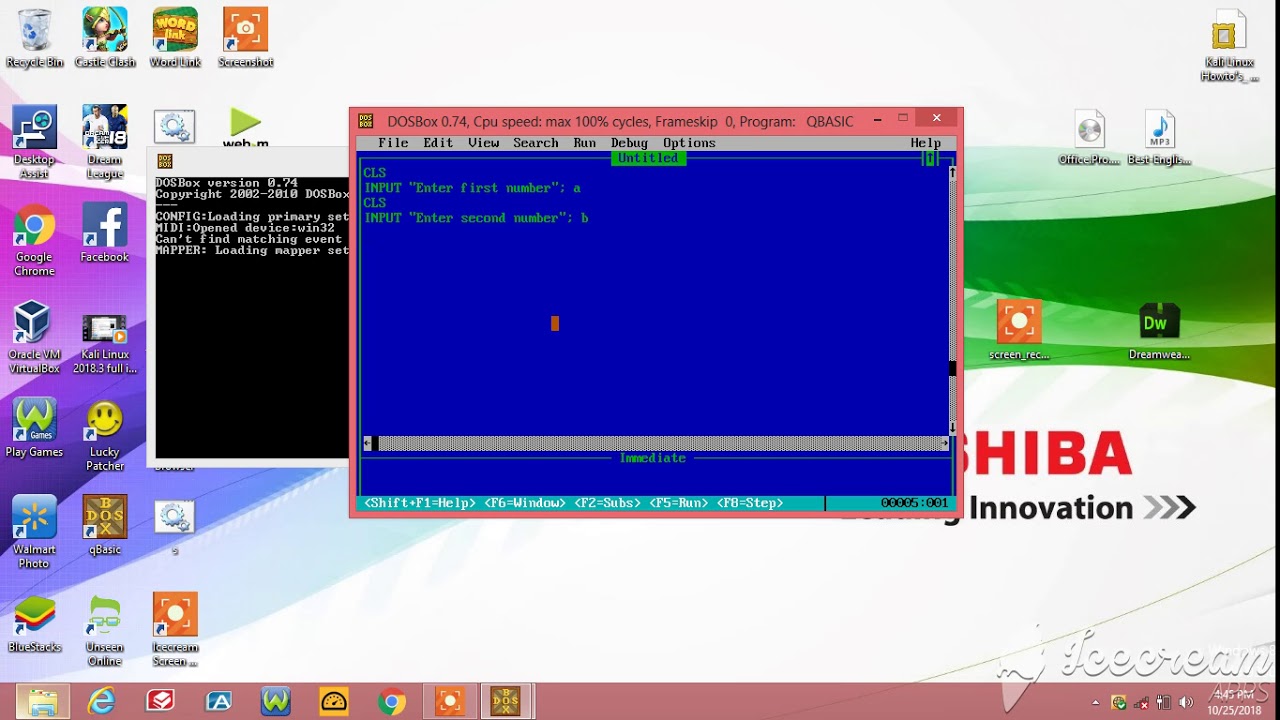Switch to the DOSBox taskbar button
Image resolution: width=1280 pixels, height=720 pixels.
coord(506,702)
